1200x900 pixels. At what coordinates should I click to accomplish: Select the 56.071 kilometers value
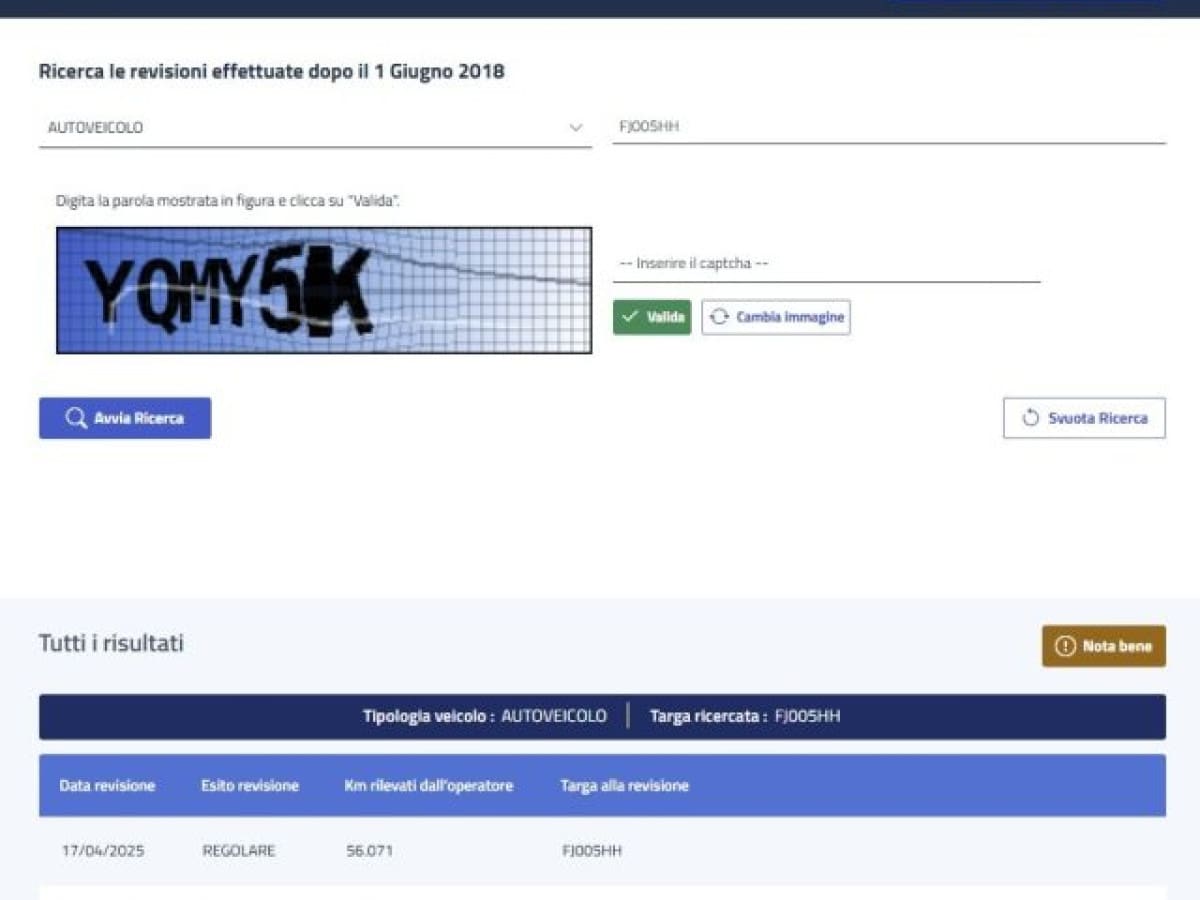click(x=369, y=851)
